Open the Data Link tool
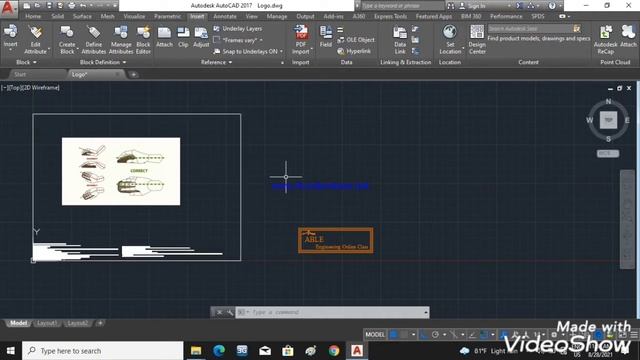This screenshot has height=360, width=640. click(x=400, y=40)
